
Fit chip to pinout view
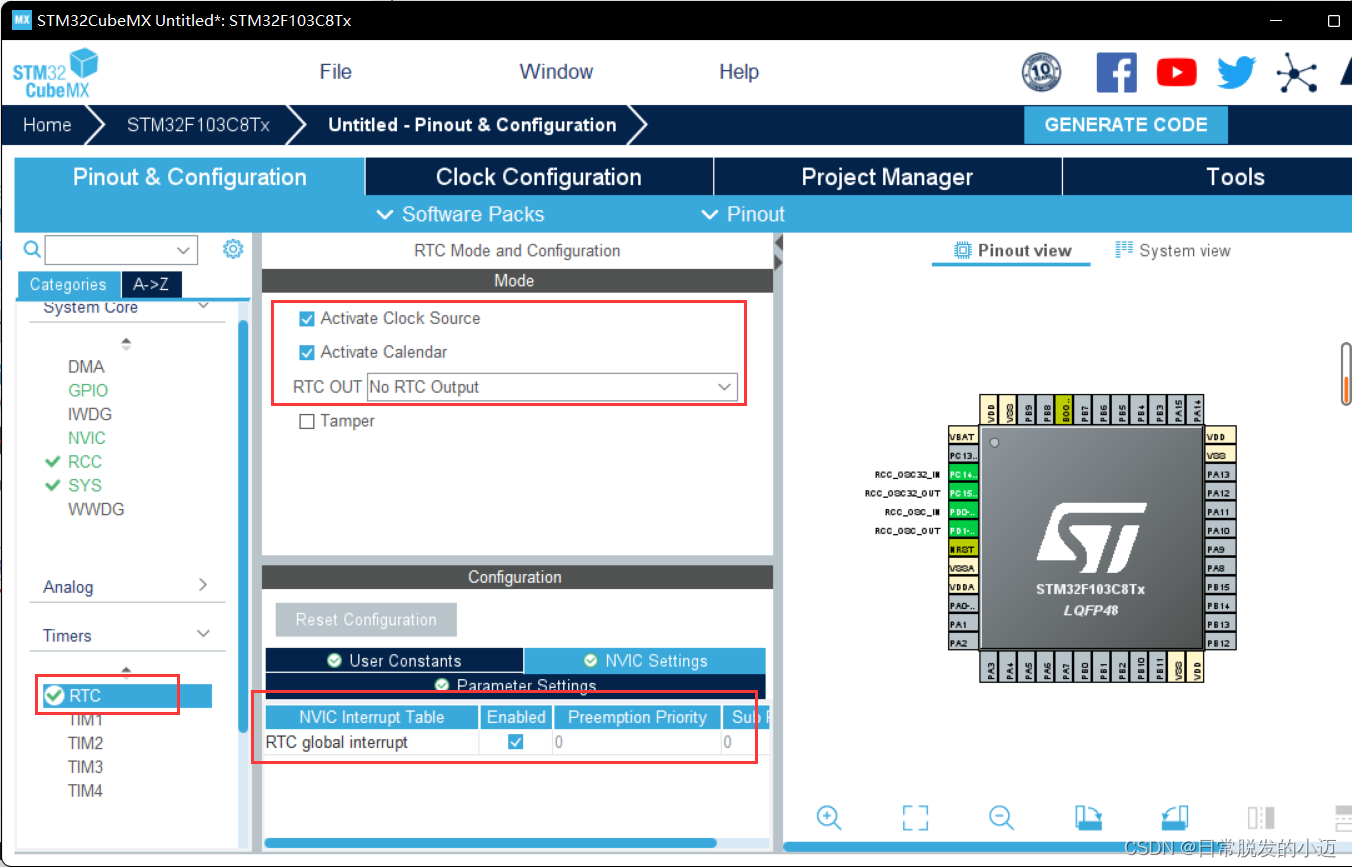tap(915, 818)
